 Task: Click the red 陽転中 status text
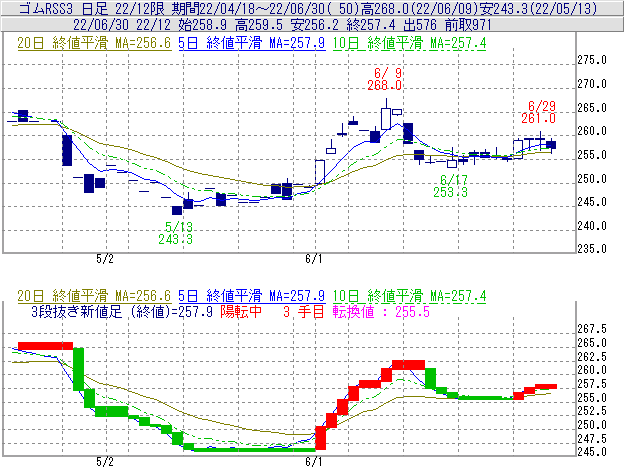tap(241, 311)
